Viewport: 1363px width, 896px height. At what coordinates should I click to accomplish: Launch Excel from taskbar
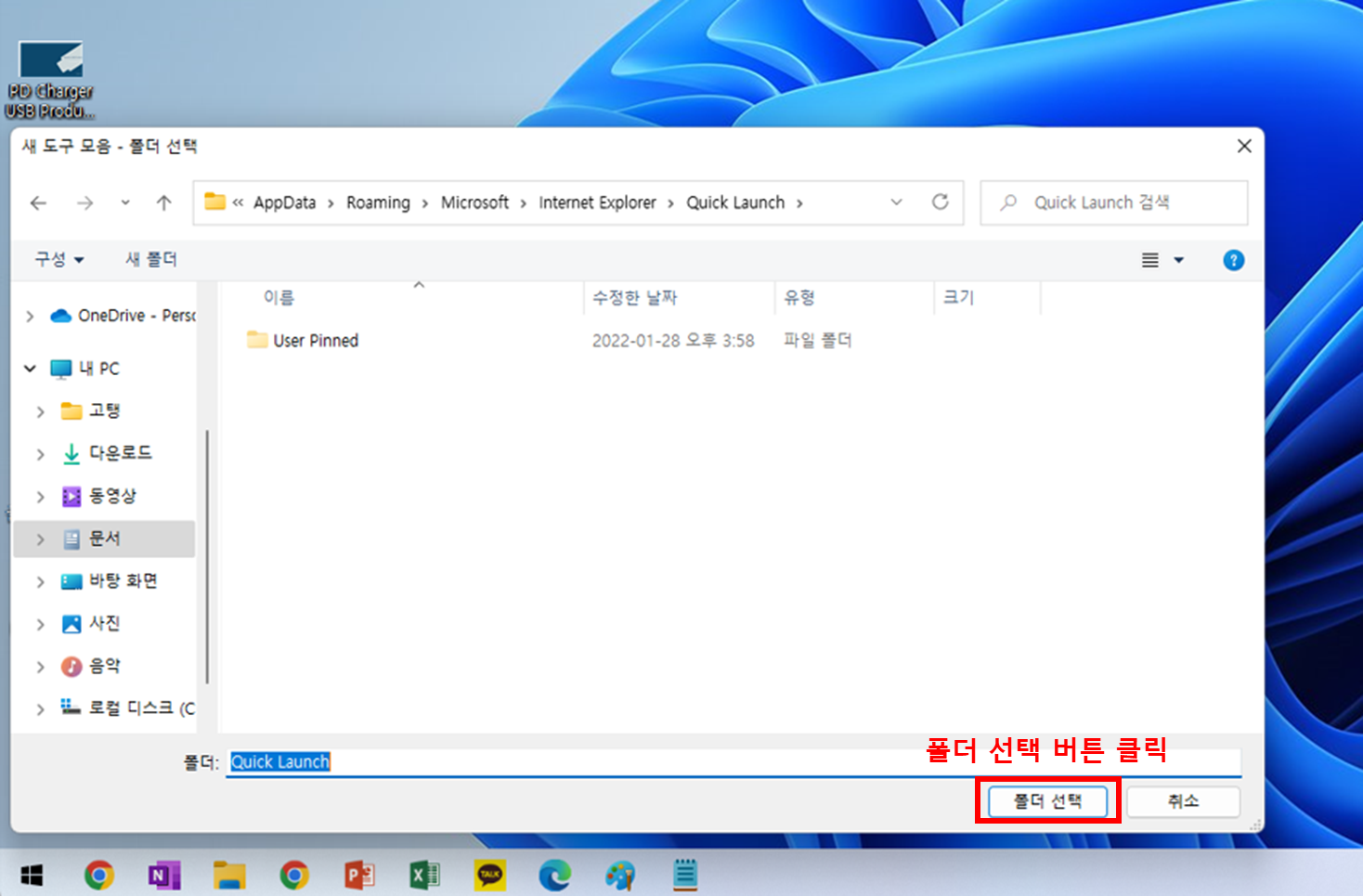[x=424, y=875]
